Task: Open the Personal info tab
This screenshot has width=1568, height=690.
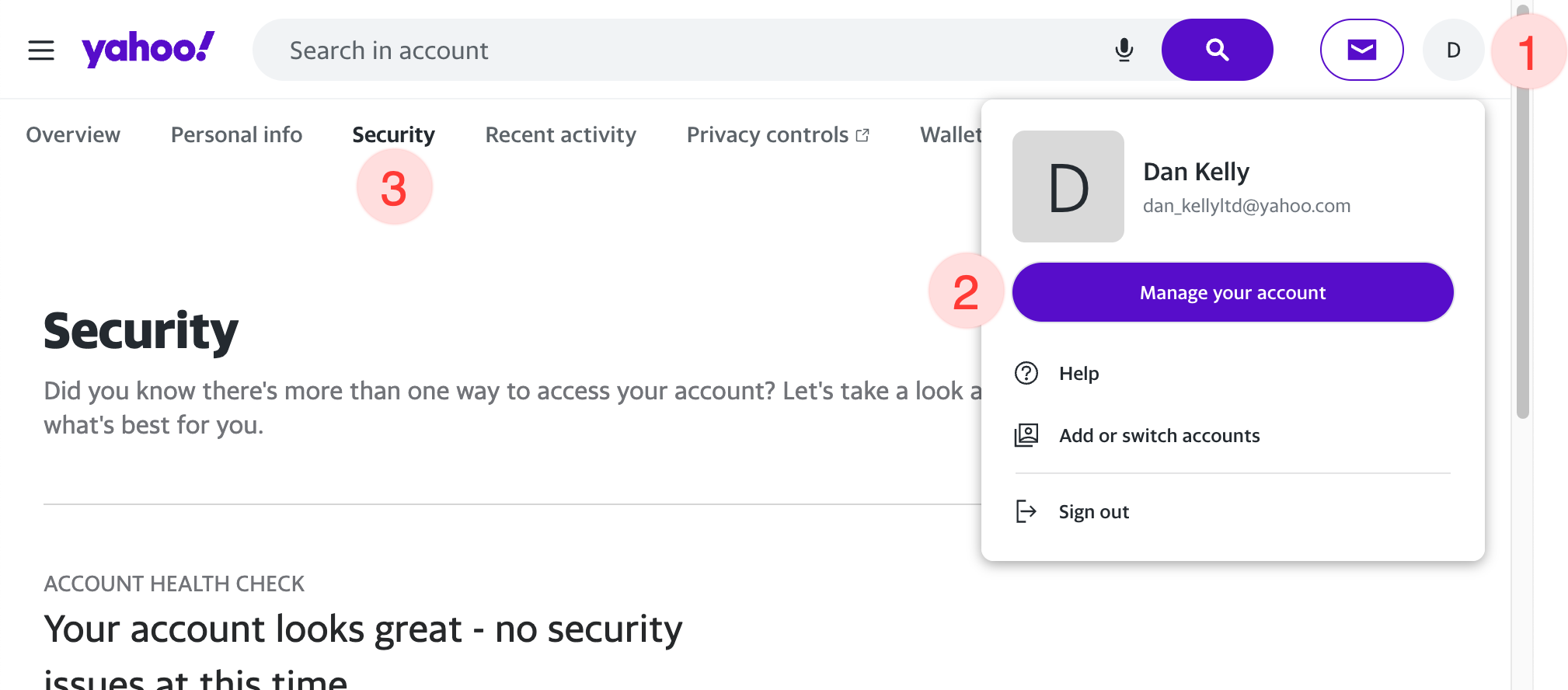Action: (236, 135)
